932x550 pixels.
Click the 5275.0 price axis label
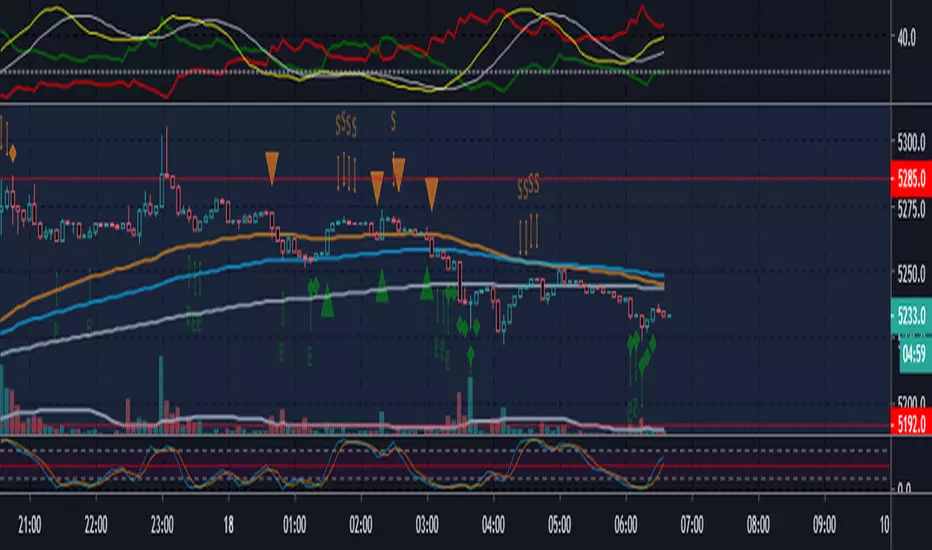click(911, 209)
